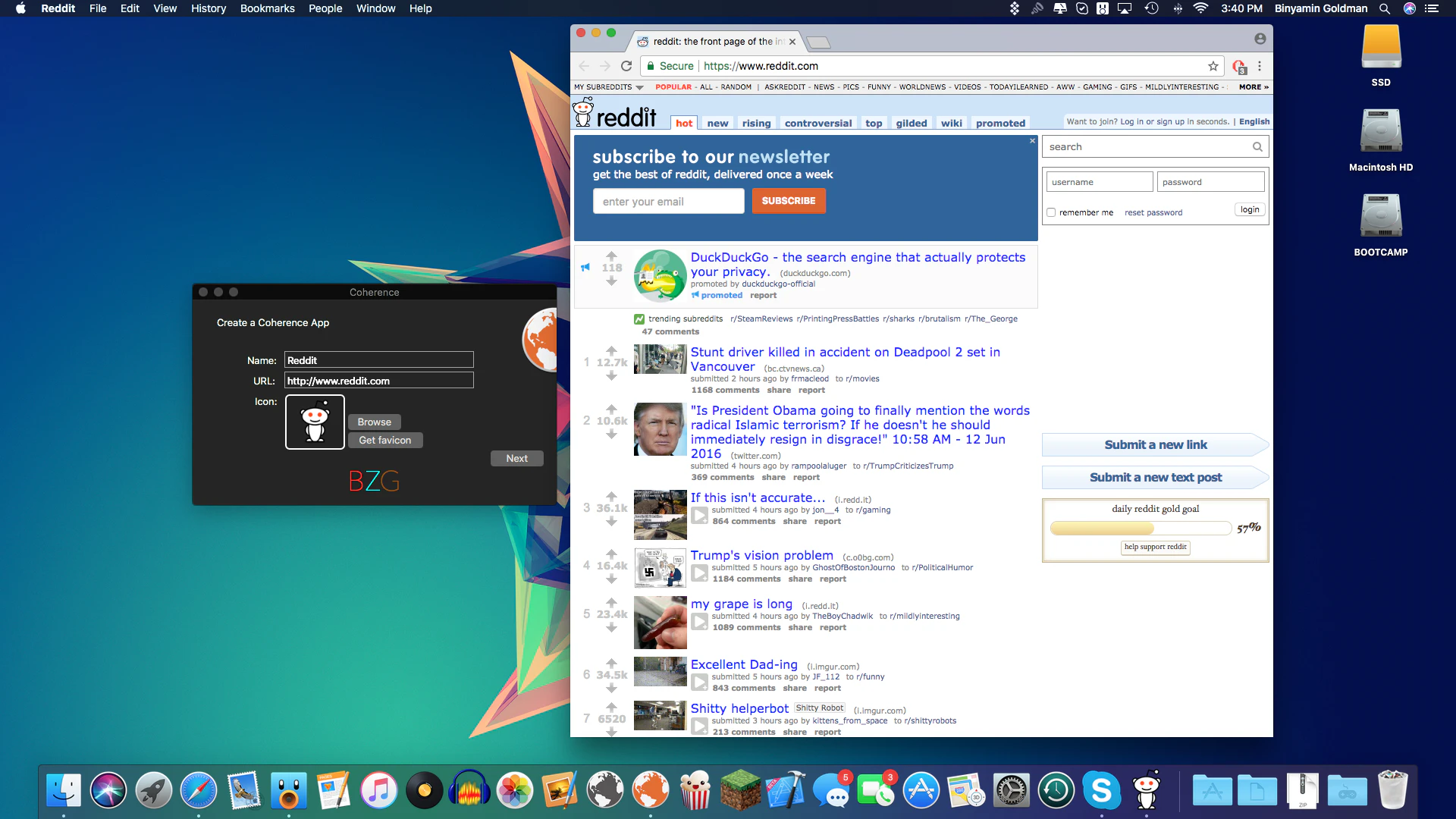This screenshot has width=1456, height=819.
Task: Tick the 'remember me' checkbox
Action: 1051,212
